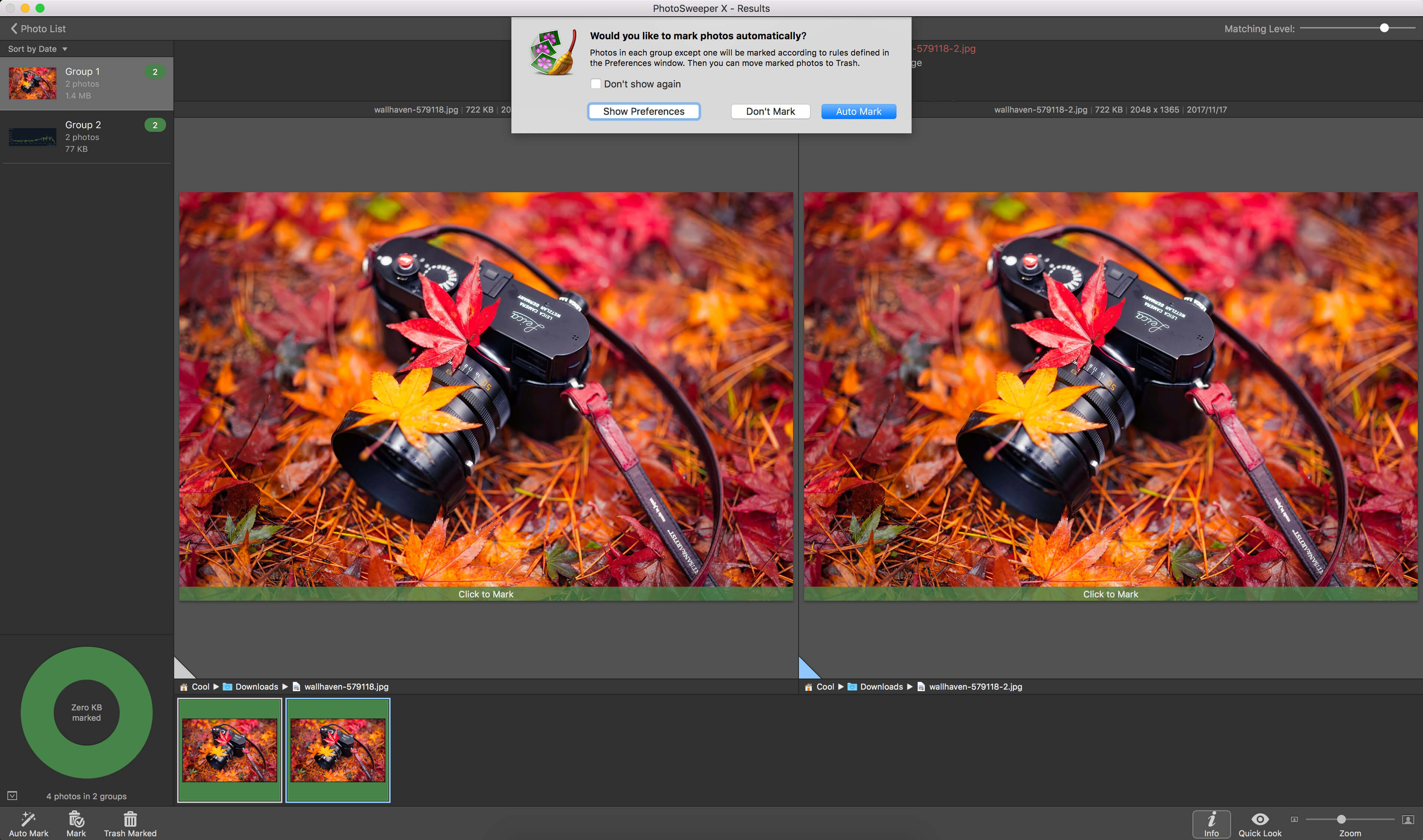Image resolution: width=1423 pixels, height=840 pixels.
Task: Open the Sort by Date dropdown
Action: point(37,49)
